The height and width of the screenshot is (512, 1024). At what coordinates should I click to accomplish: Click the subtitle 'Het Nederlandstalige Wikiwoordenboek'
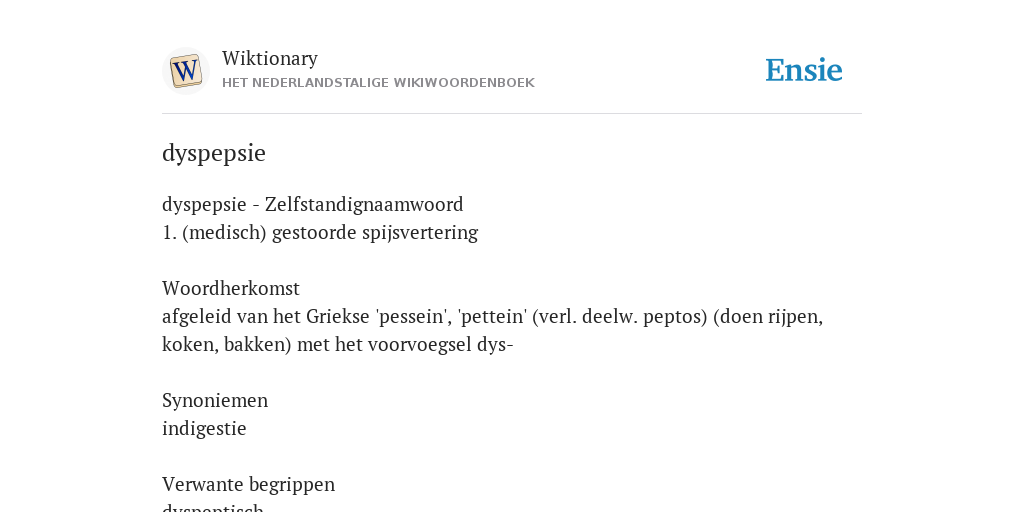pos(378,83)
